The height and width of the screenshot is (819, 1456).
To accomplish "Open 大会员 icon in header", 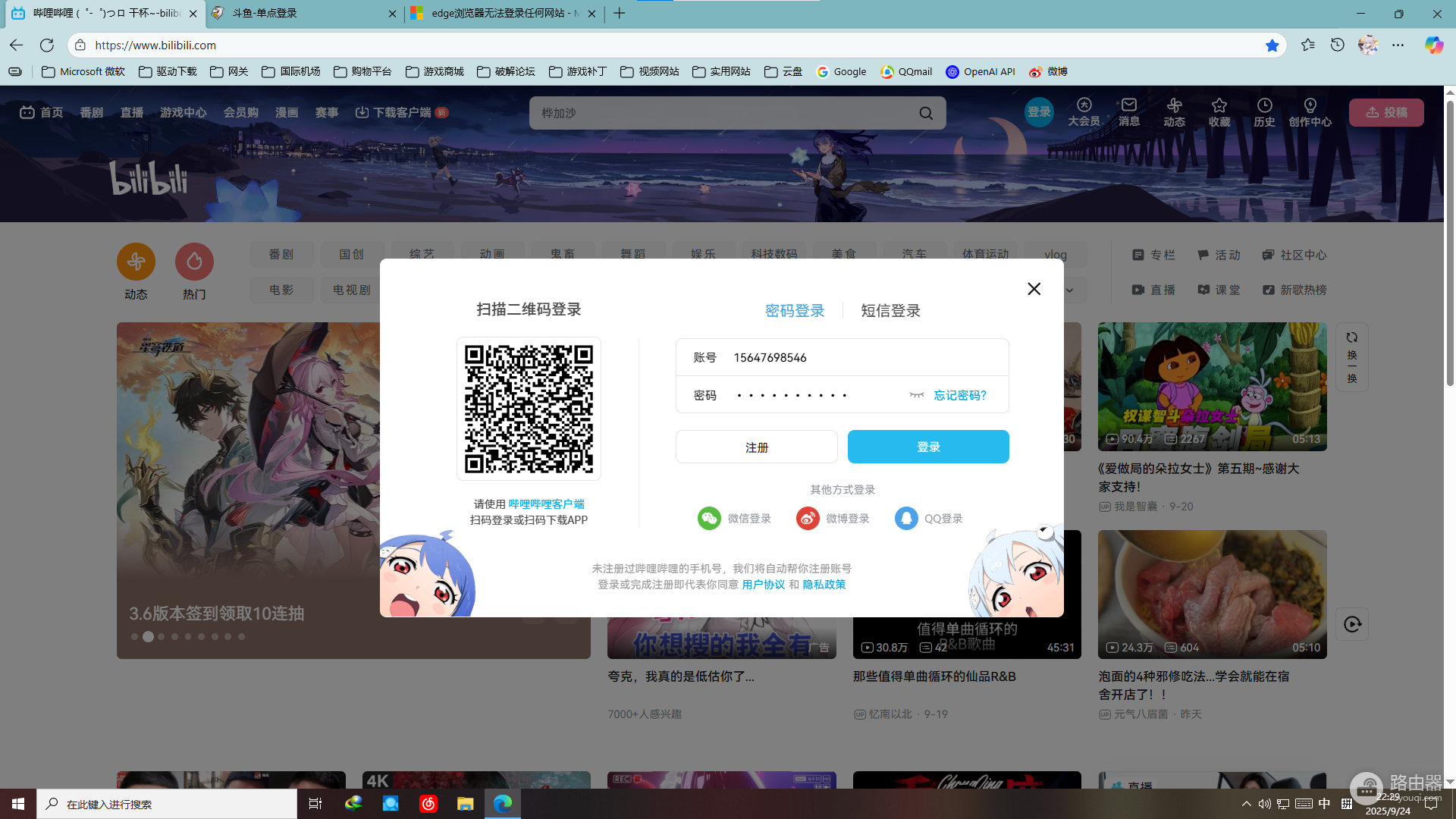I will point(1084,112).
